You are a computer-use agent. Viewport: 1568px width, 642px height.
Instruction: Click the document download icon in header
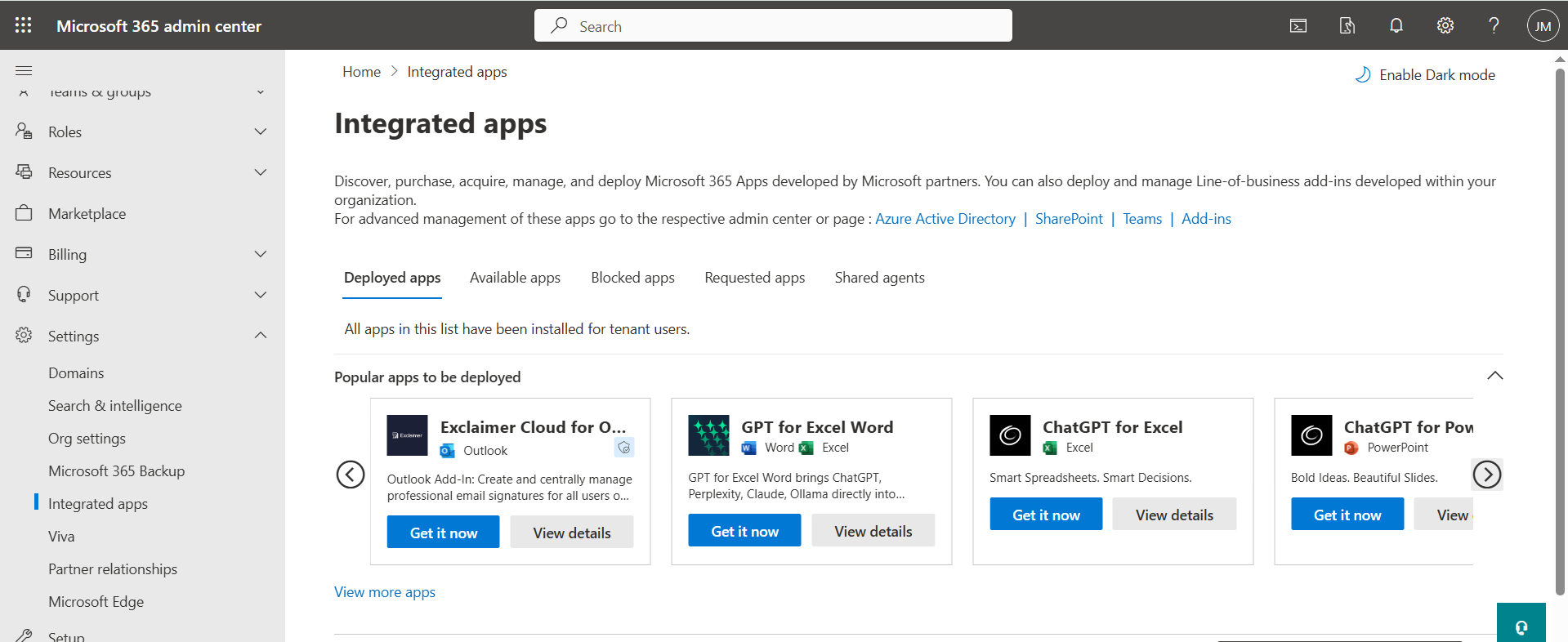click(1347, 26)
